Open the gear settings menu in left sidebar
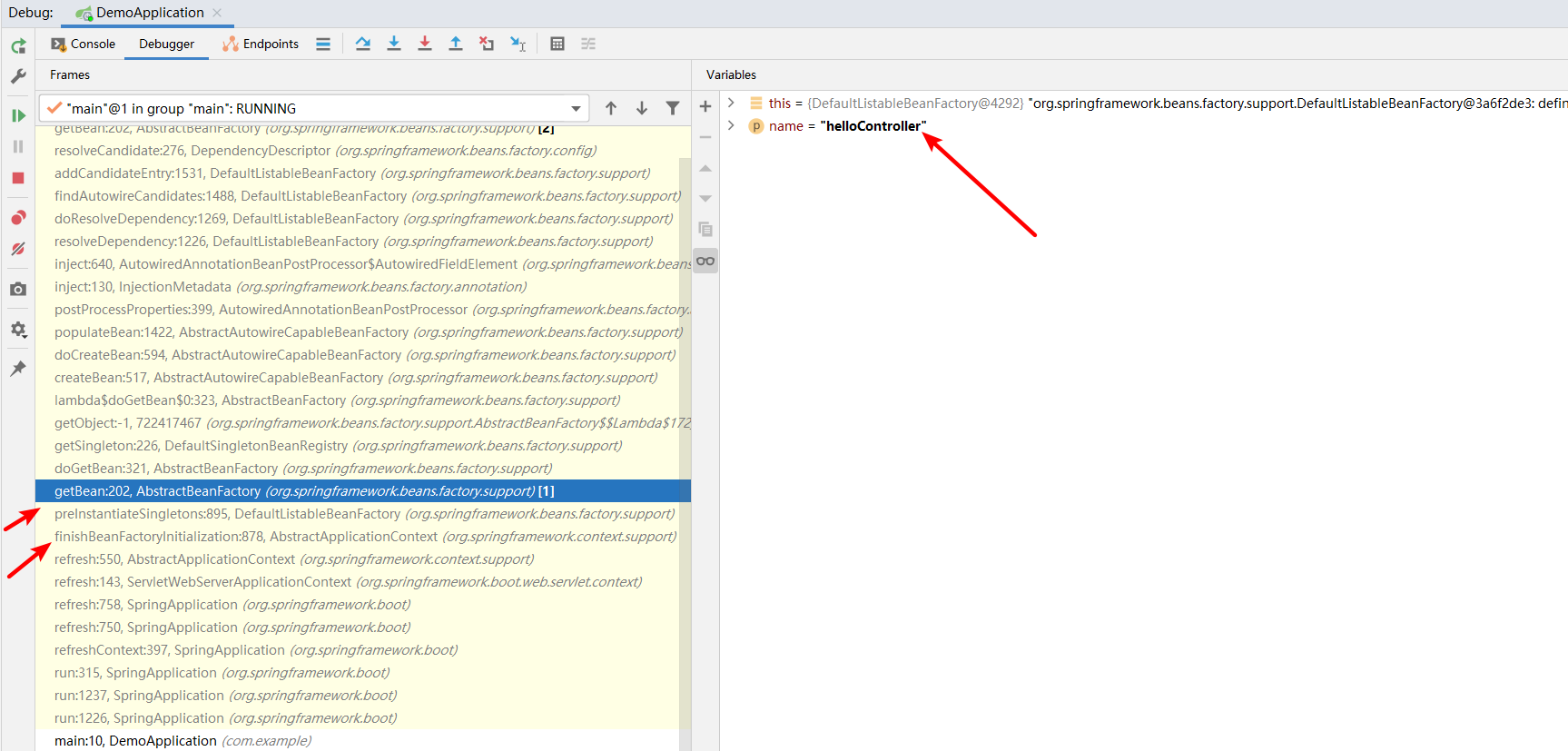 [x=18, y=330]
